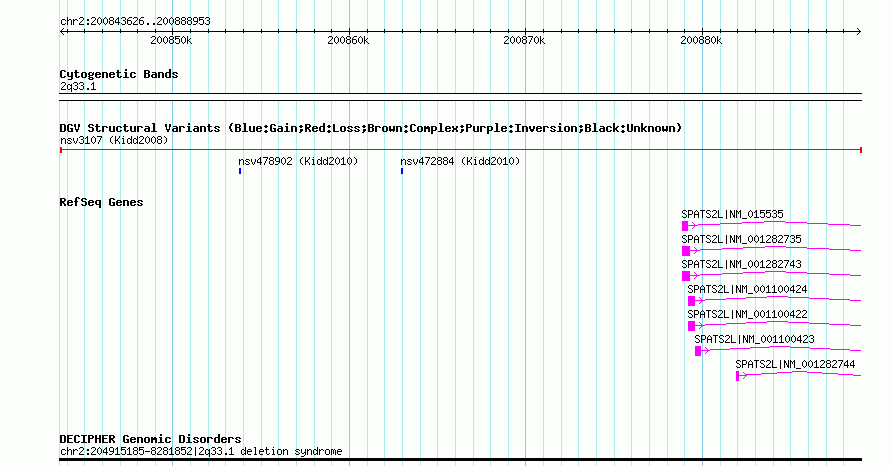
Task: Click the 200860k ruler tick label
Action: (348, 40)
